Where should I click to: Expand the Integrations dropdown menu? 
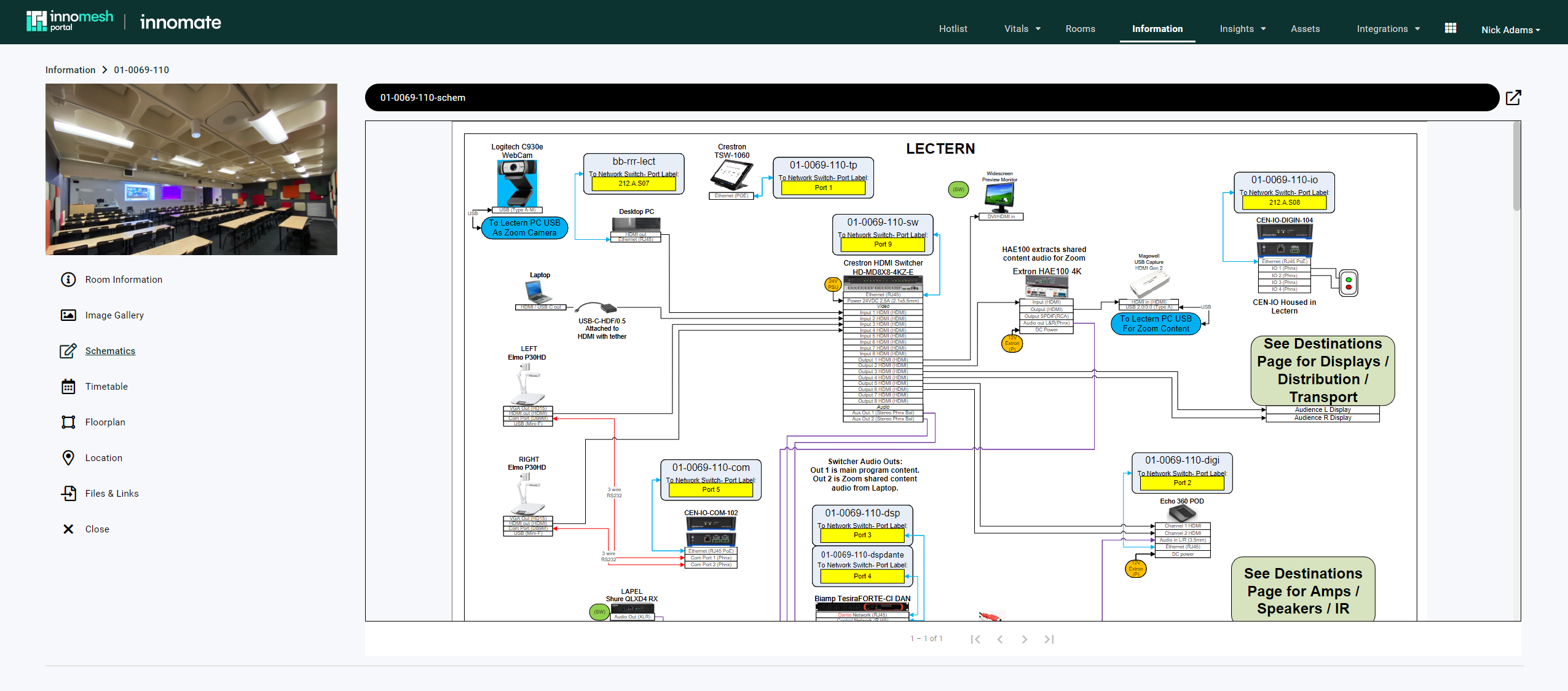[x=1389, y=29]
